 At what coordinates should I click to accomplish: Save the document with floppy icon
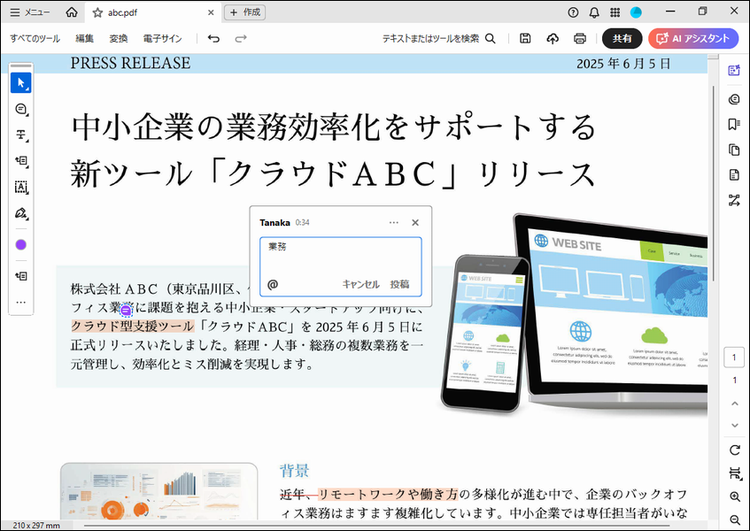pyautogui.click(x=525, y=39)
